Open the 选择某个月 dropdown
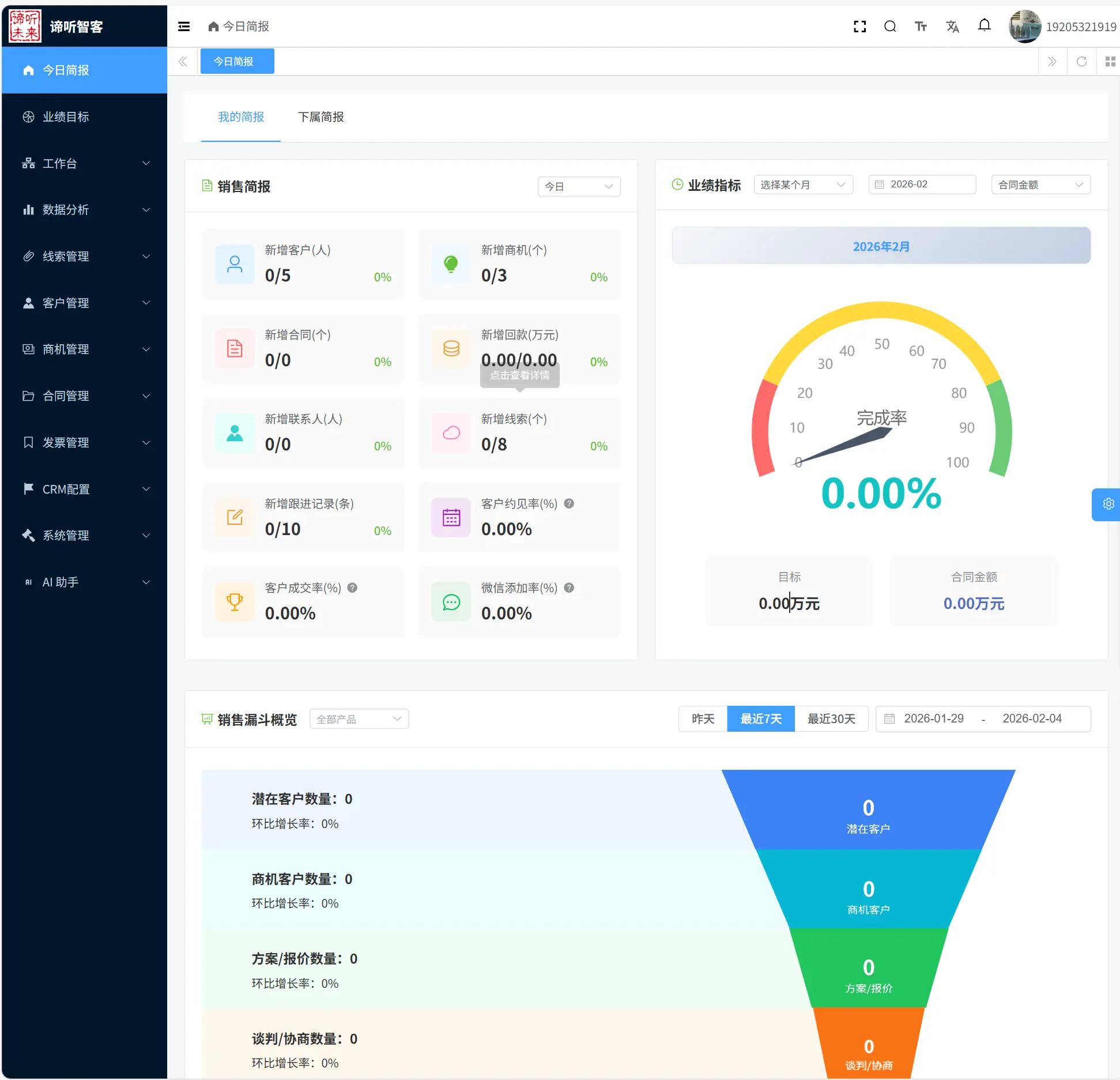This screenshot has height=1080, width=1120. (x=803, y=185)
